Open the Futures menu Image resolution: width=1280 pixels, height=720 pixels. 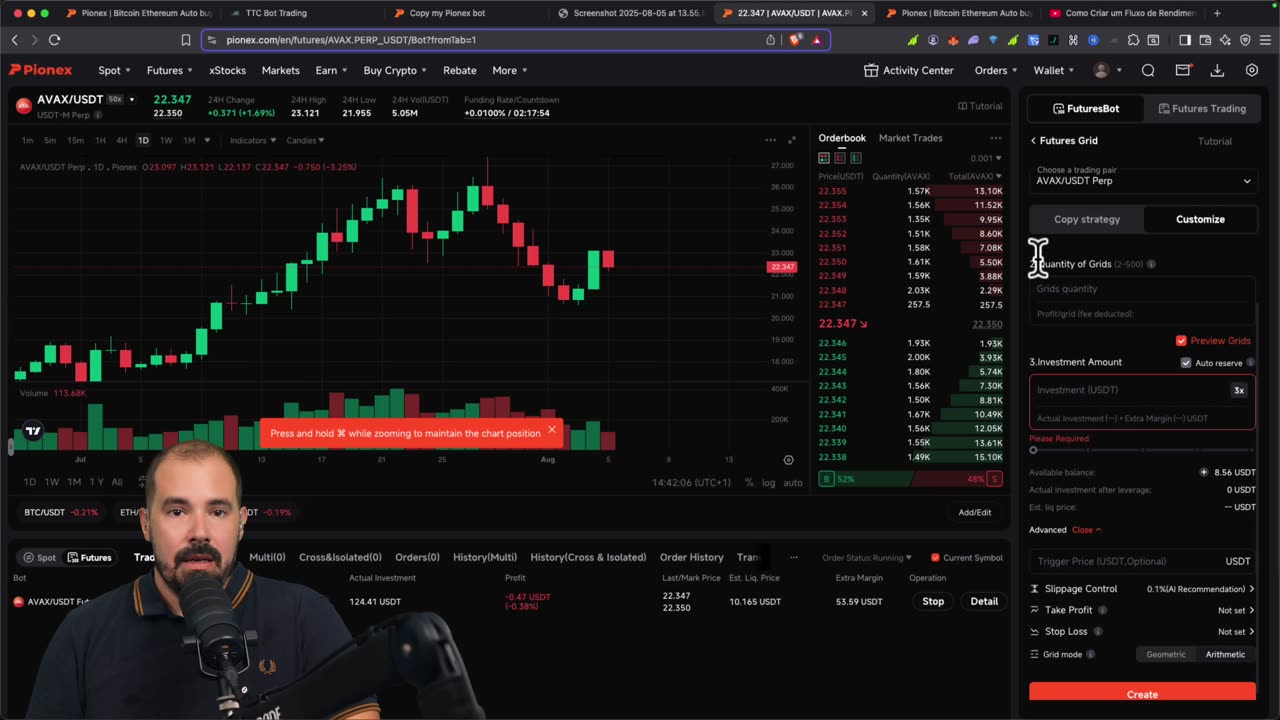[x=170, y=70]
